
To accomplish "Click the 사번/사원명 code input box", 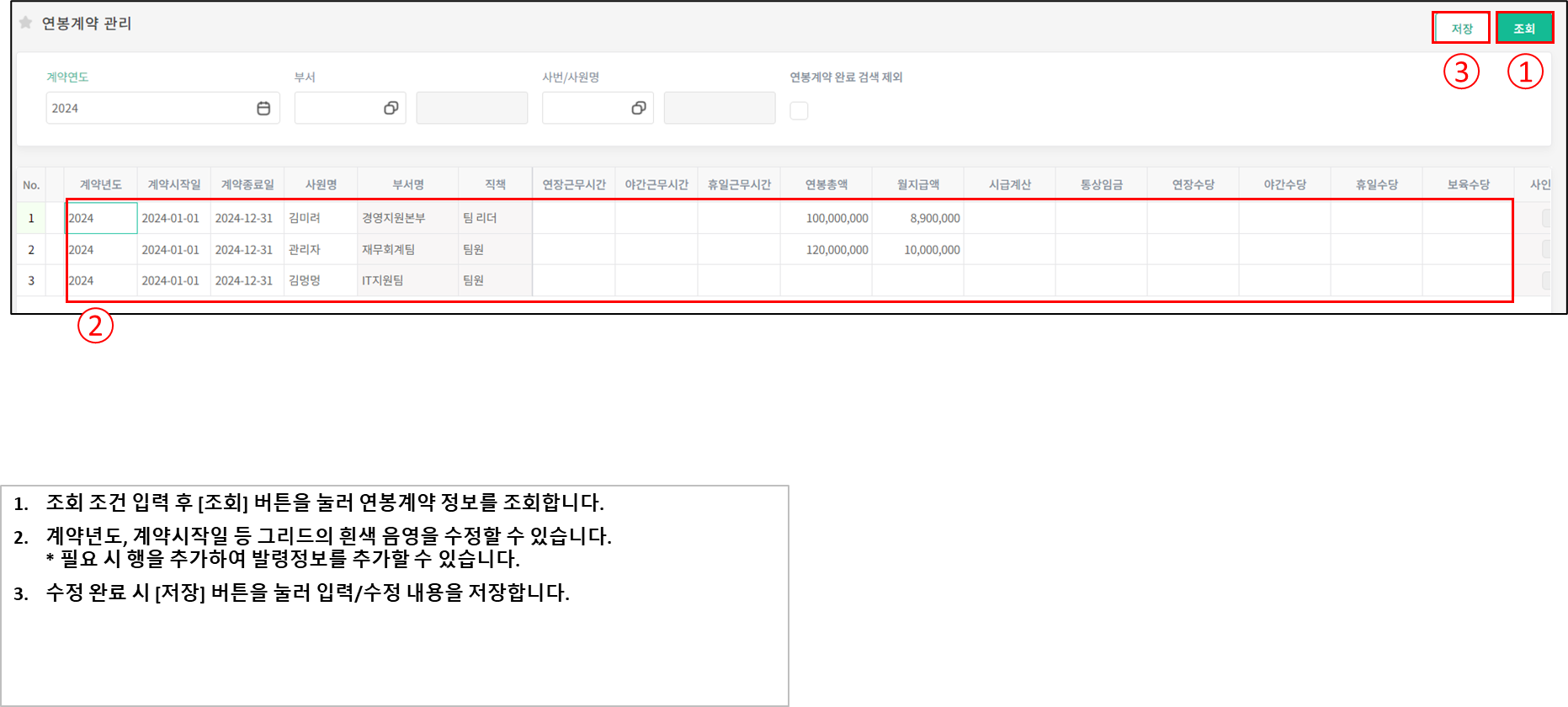I will [584, 109].
